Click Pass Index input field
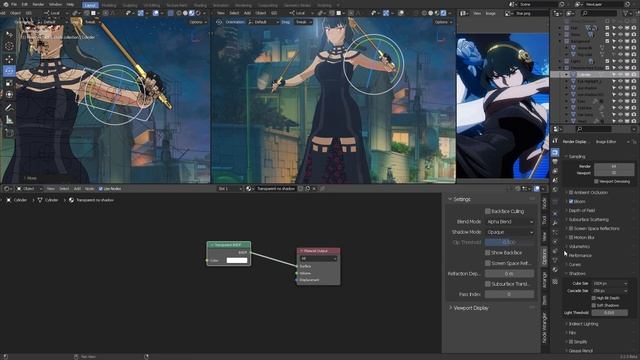 point(509,294)
